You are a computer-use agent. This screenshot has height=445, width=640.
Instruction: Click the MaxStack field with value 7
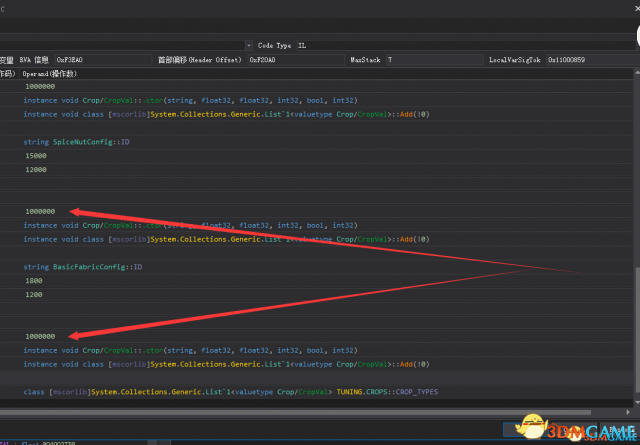pos(435,60)
